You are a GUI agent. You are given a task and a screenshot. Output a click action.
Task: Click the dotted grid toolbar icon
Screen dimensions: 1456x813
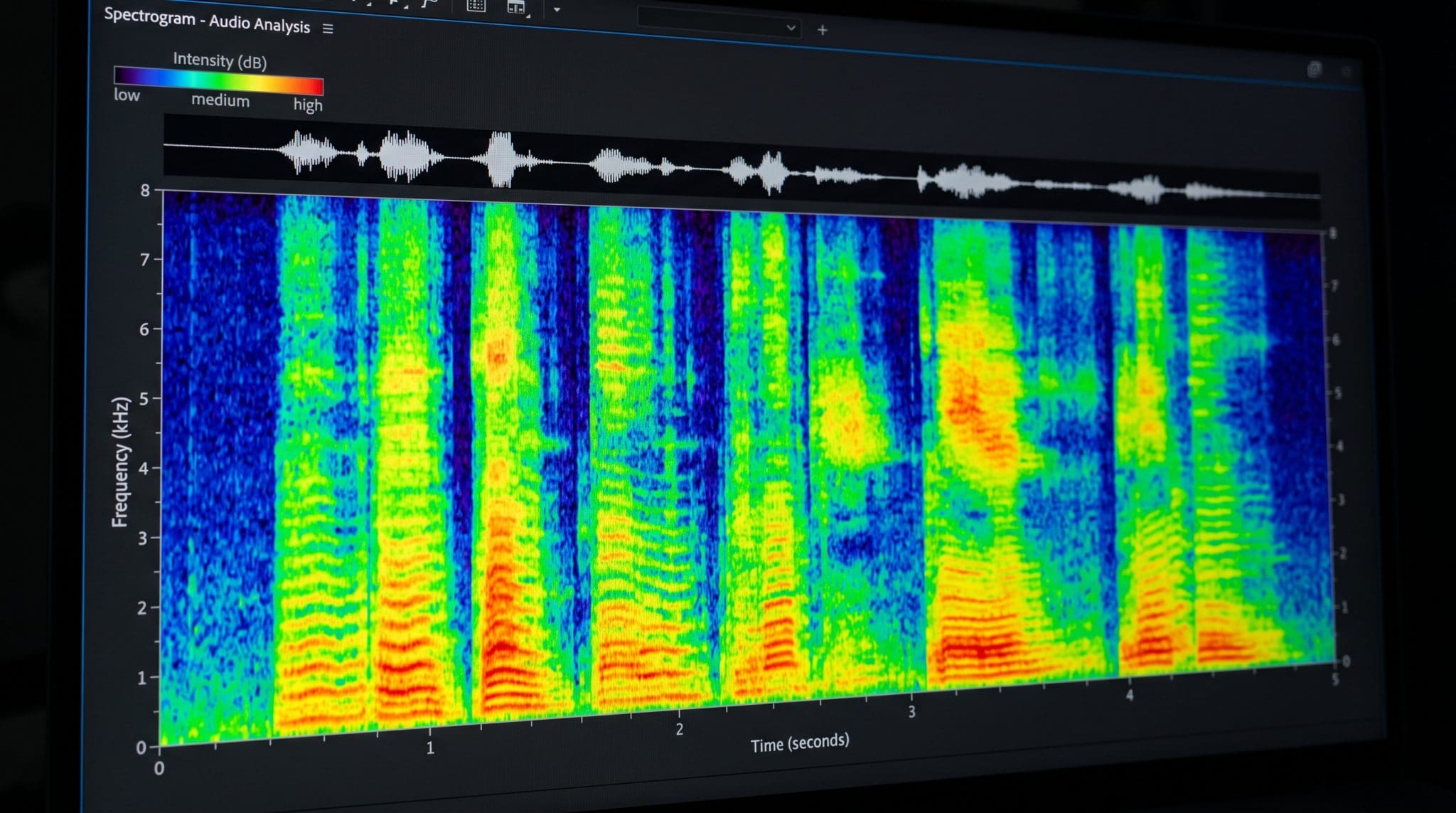point(476,6)
